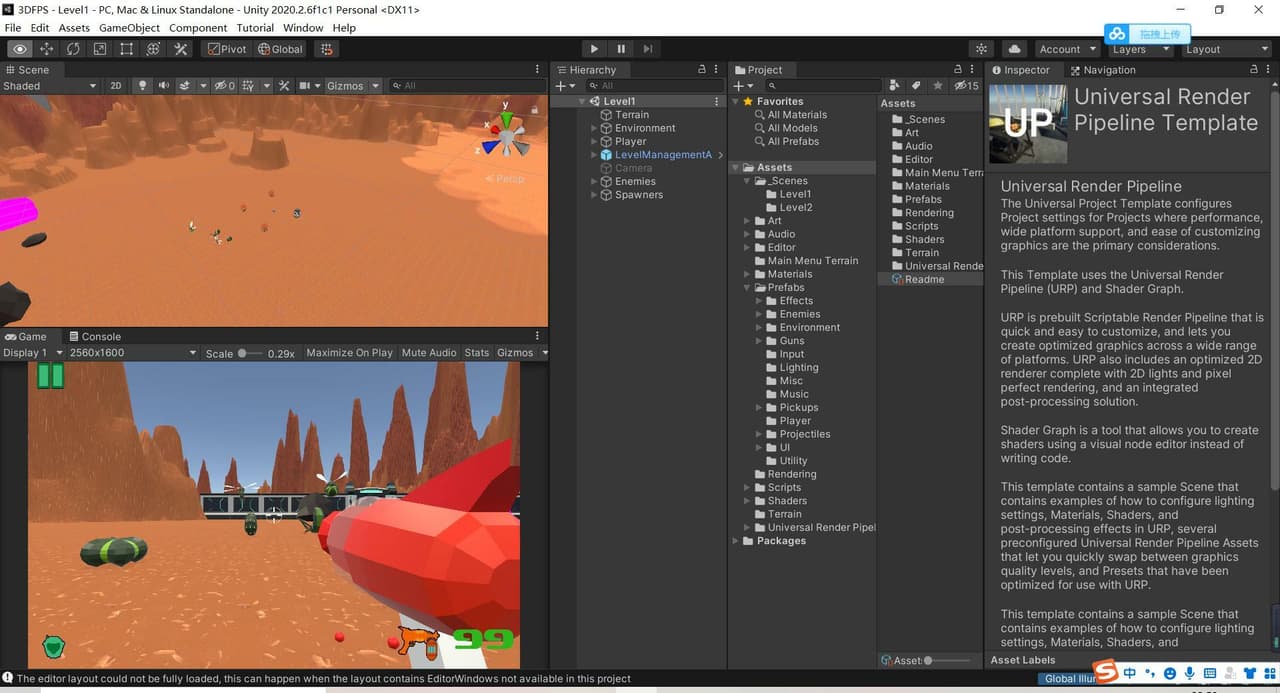Open Shaded draw mode dropdown

50,86
